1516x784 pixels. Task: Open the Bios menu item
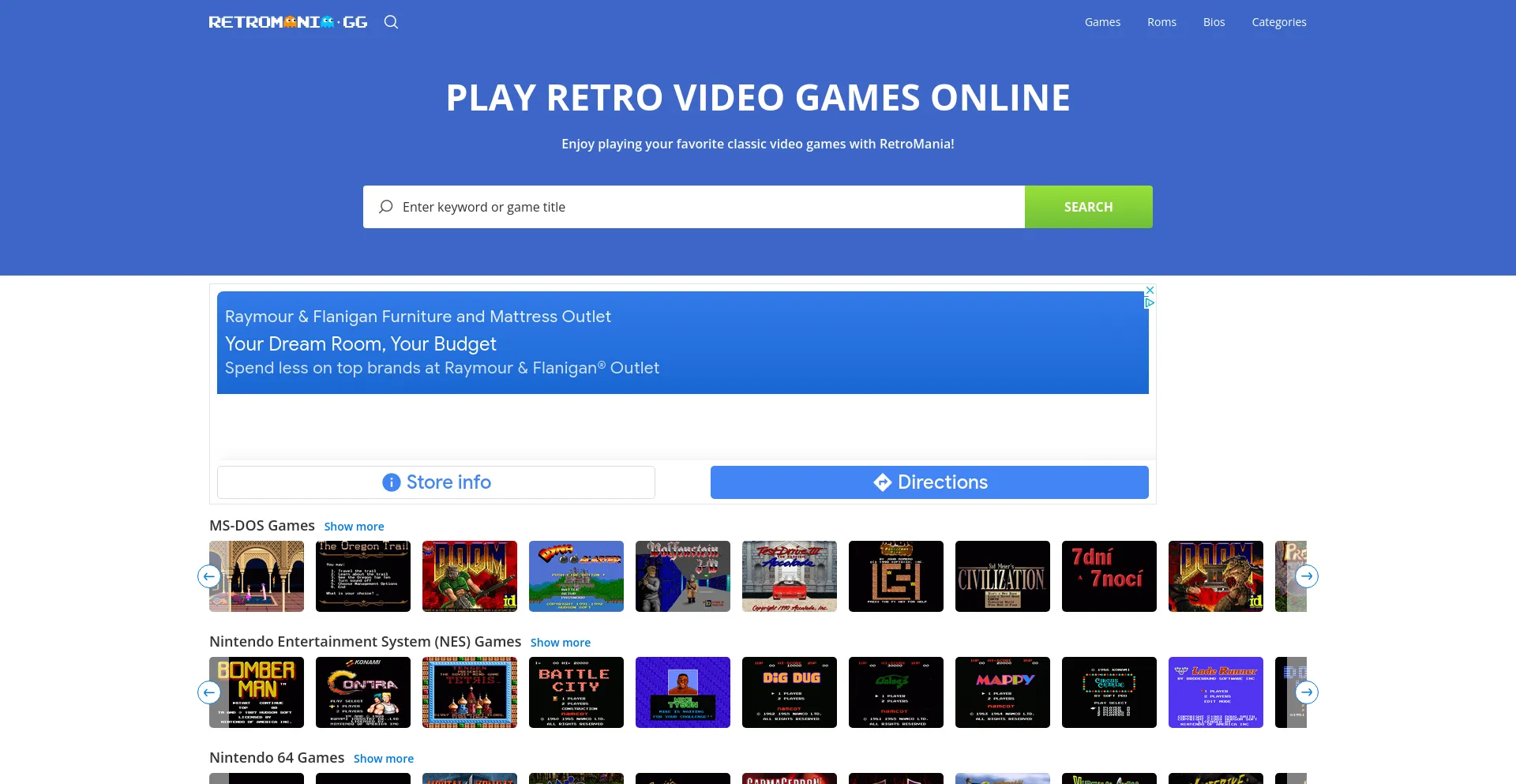1214,22
